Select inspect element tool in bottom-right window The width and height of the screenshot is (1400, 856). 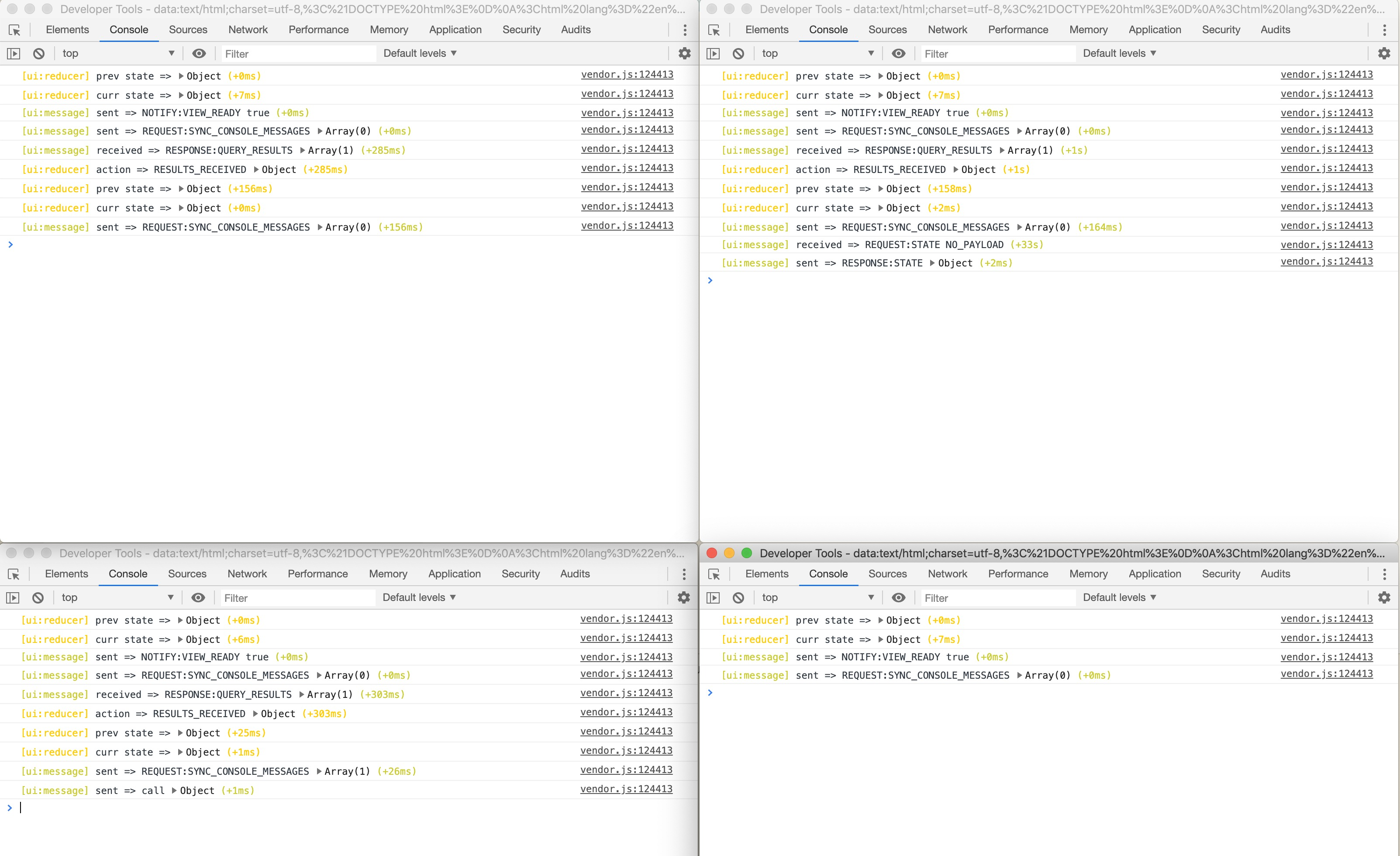[x=714, y=575]
